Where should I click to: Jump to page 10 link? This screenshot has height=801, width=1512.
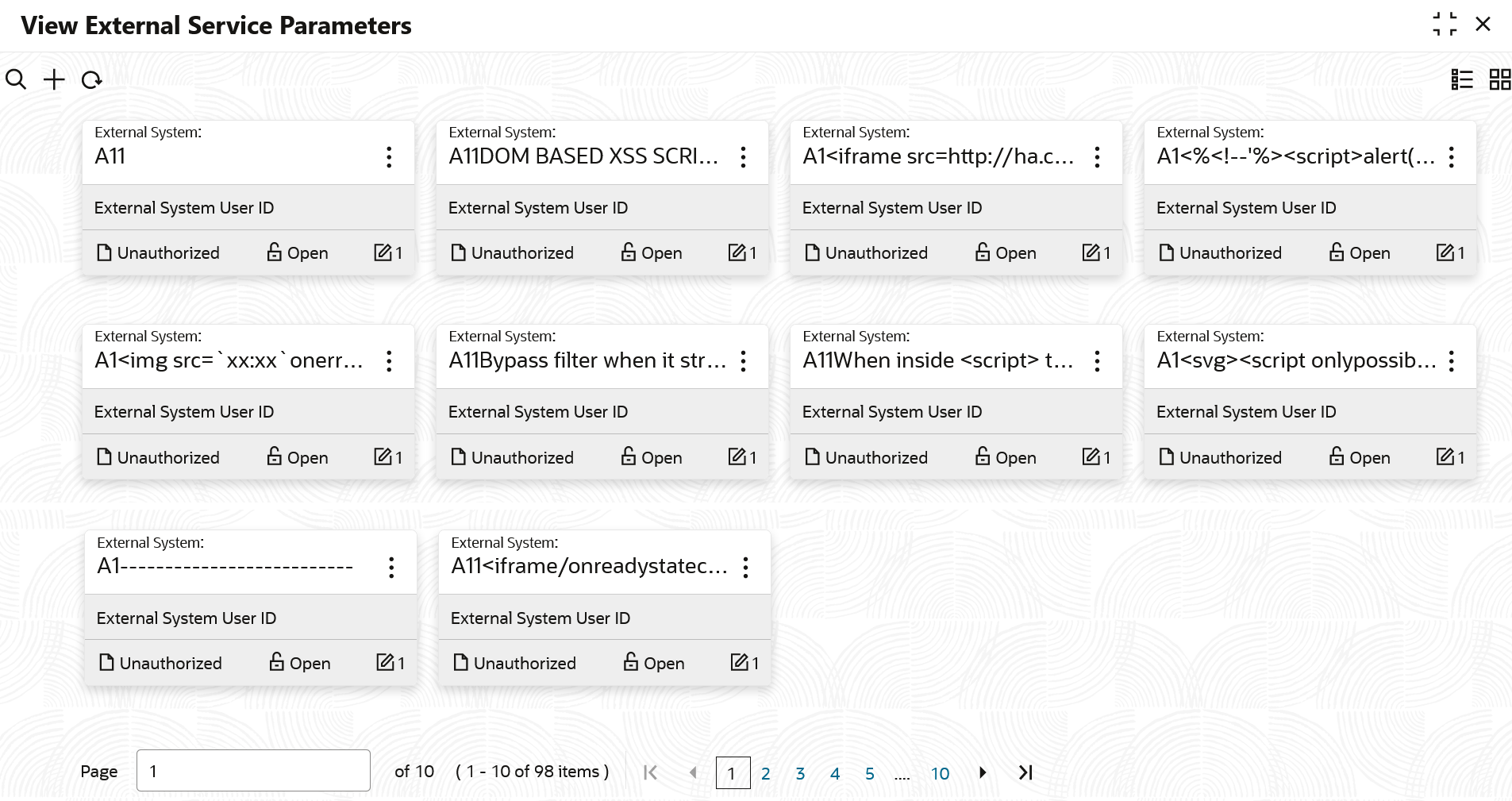point(940,773)
